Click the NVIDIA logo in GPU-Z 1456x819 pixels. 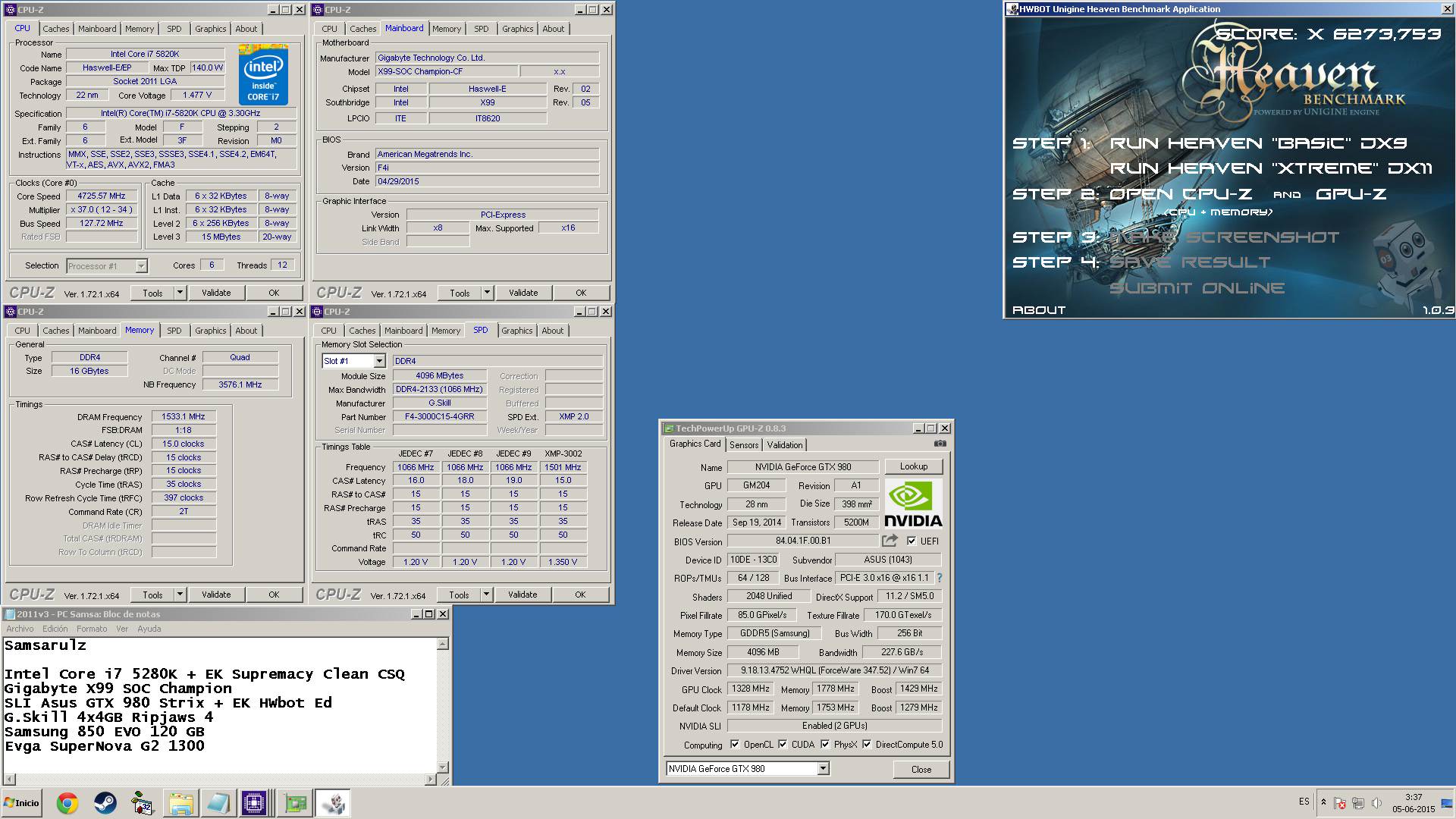tap(913, 504)
